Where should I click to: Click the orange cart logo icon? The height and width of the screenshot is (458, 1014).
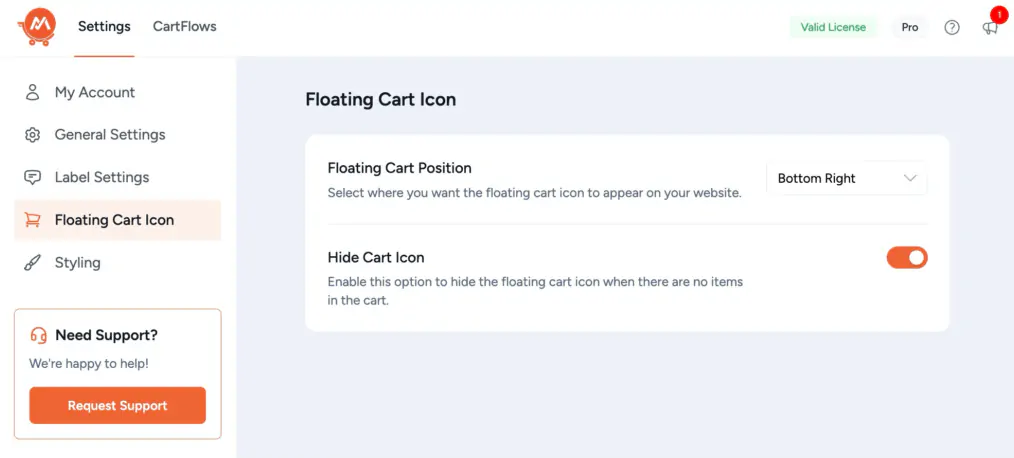35,27
